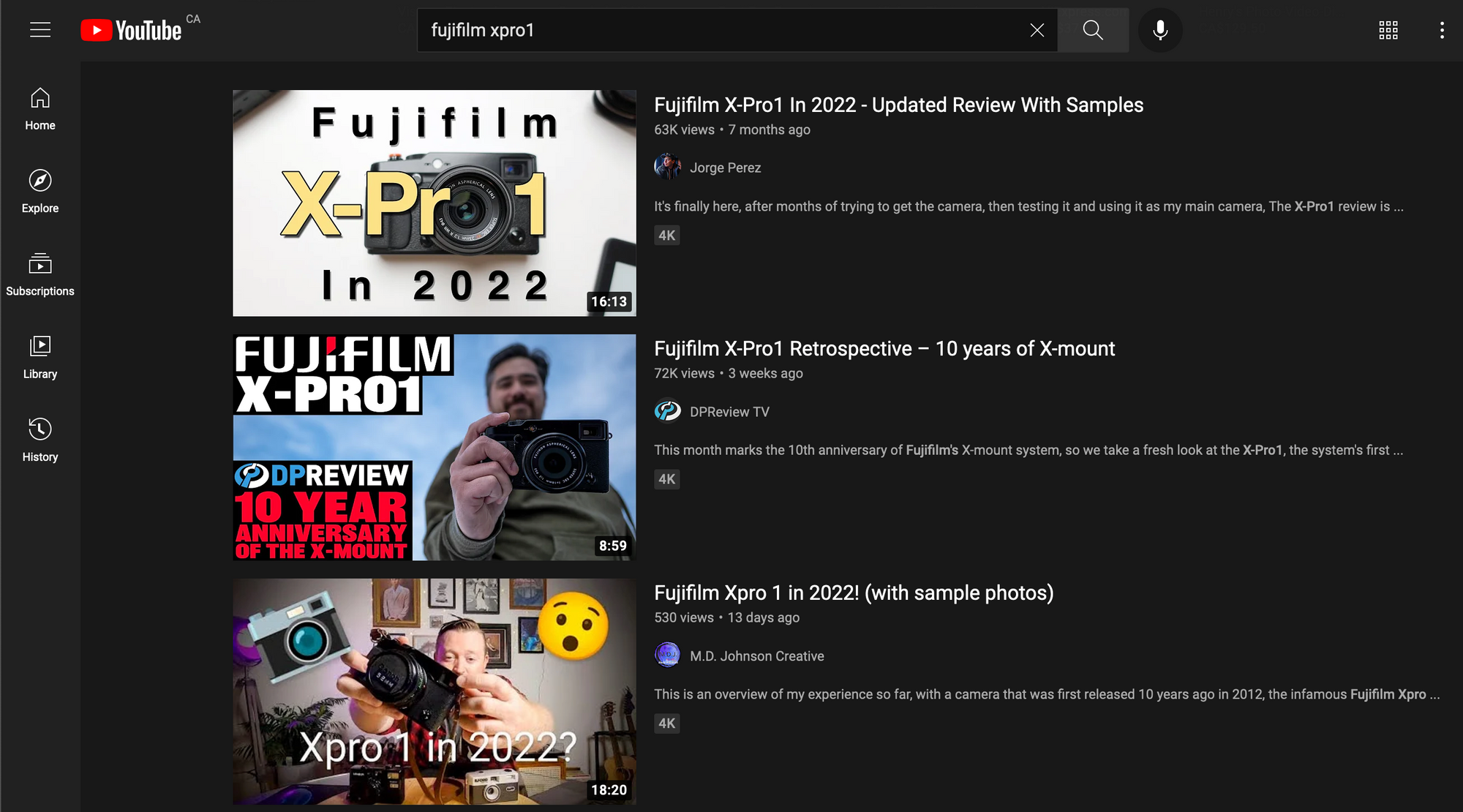Click "63K views" metadata text
1463x812 pixels.
click(684, 129)
